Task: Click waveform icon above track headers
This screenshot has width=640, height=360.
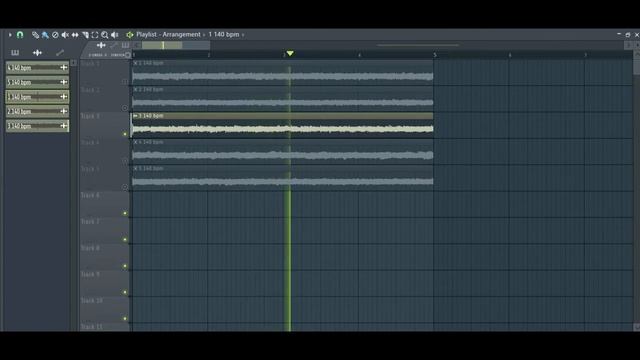Action: [x=101, y=45]
